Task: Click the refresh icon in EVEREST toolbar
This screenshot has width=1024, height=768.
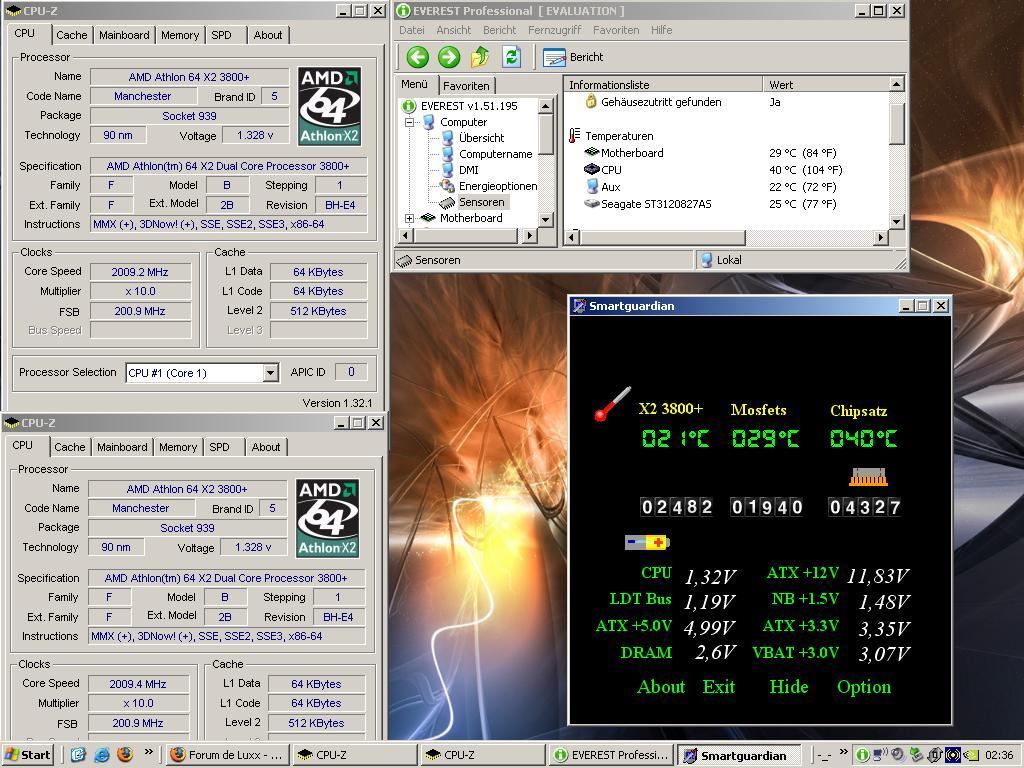Action: coord(511,57)
